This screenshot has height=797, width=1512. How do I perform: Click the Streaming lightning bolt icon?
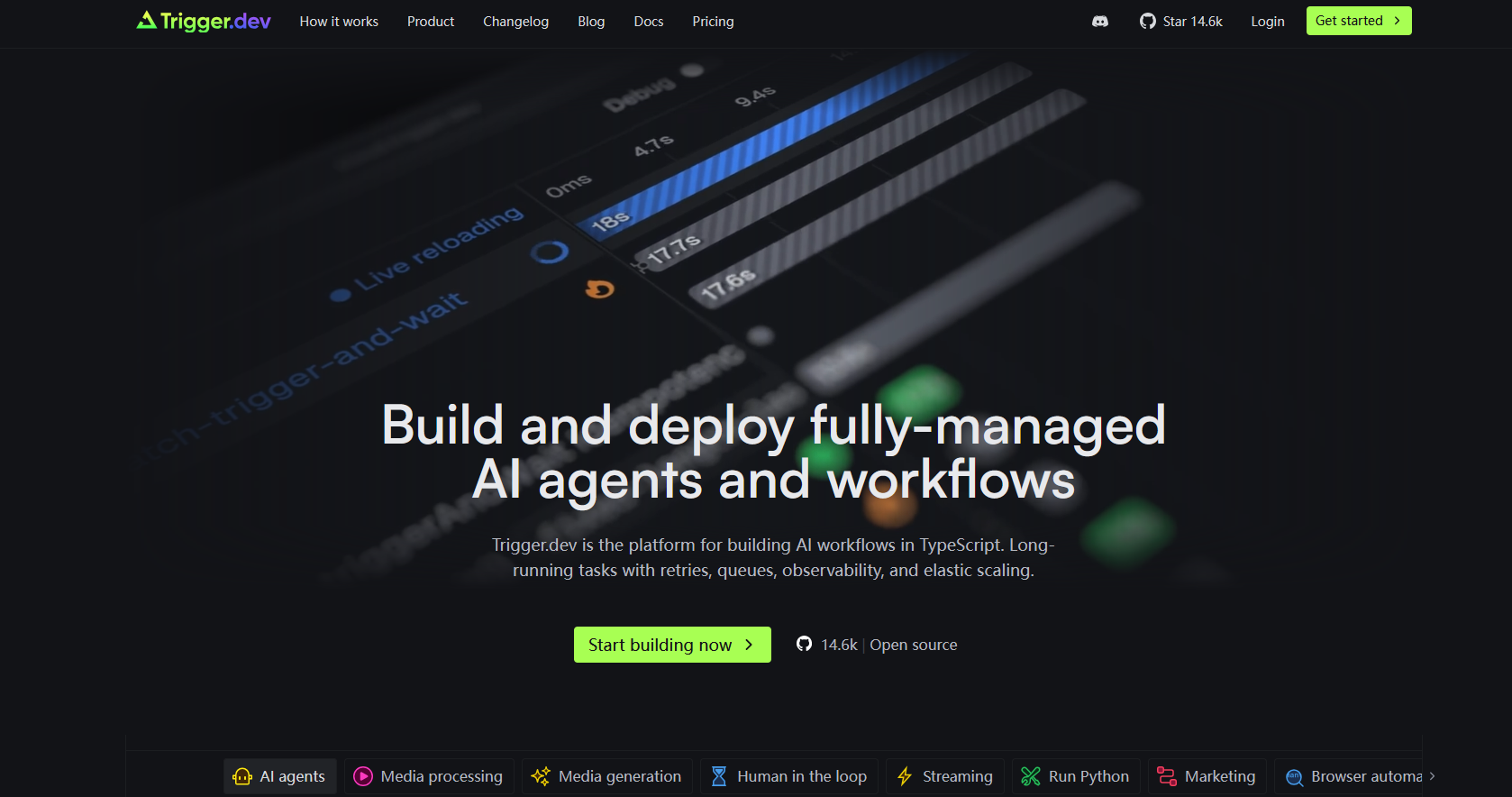[x=905, y=776]
